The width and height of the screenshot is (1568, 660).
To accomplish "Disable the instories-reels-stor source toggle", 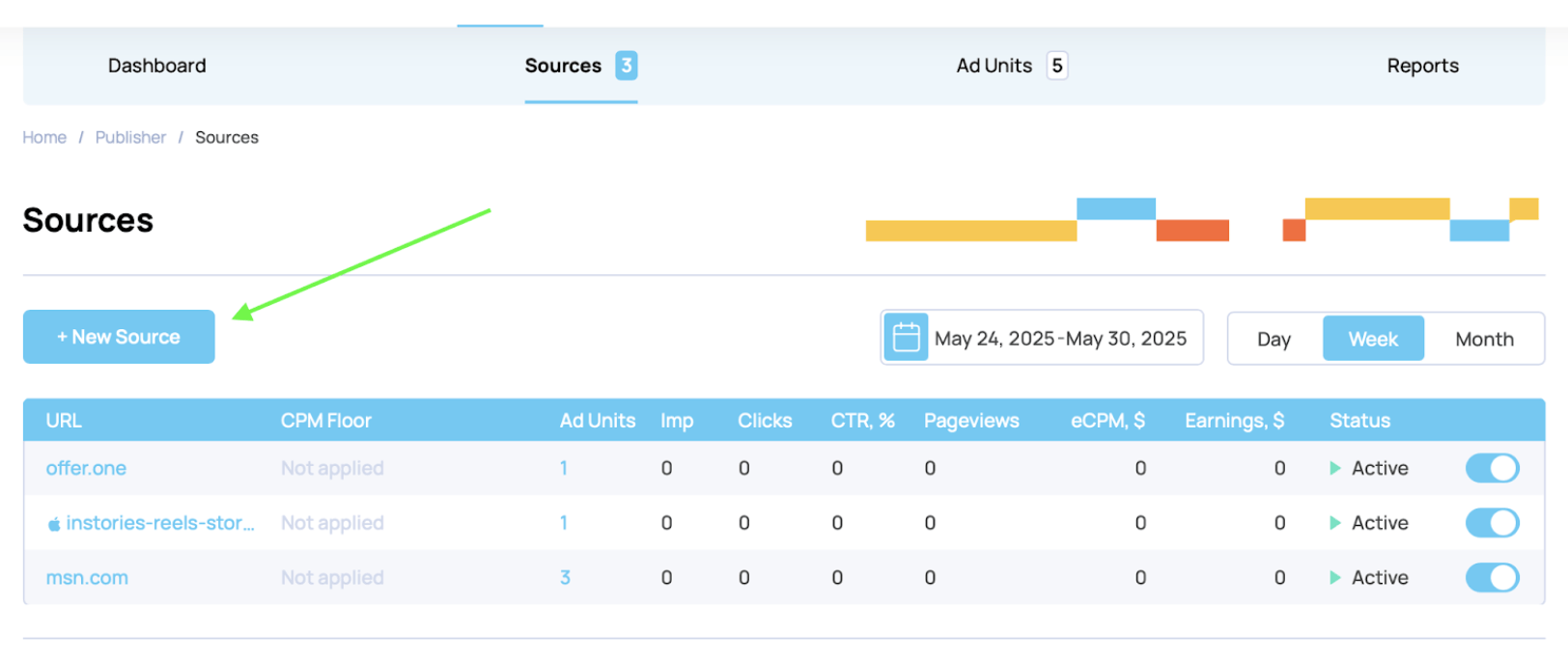I will (1492, 523).
